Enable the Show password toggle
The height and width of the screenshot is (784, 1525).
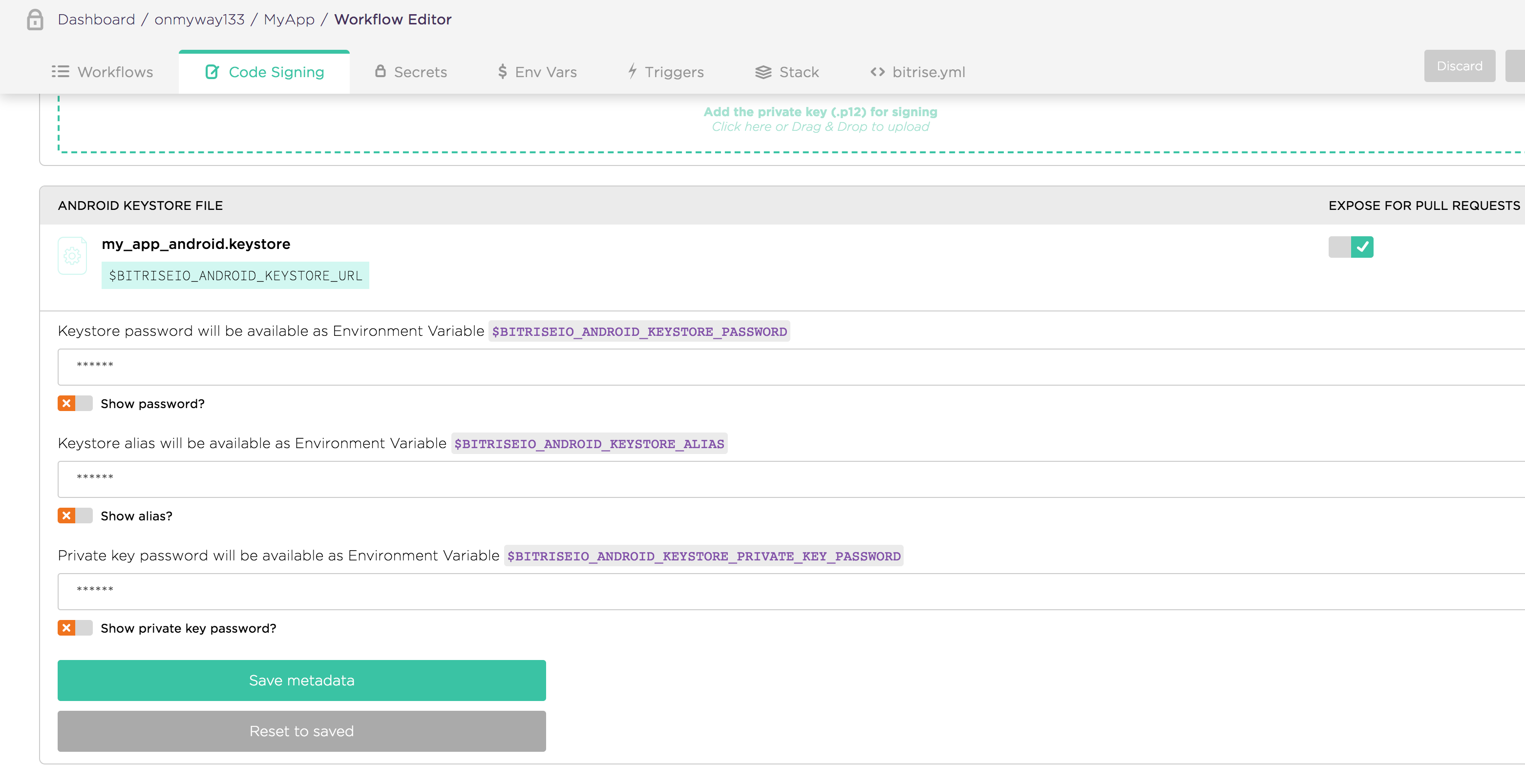point(75,404)
